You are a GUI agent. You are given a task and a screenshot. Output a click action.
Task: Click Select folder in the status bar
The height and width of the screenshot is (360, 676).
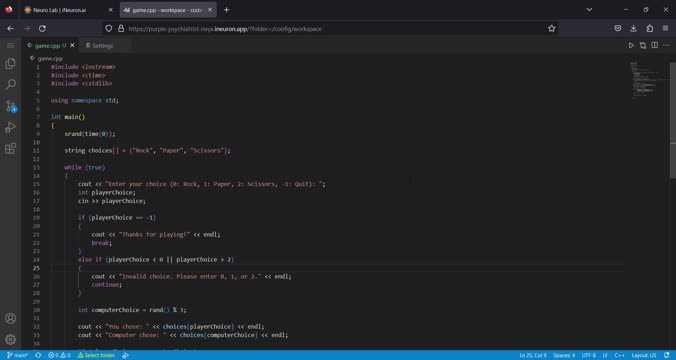97,355
